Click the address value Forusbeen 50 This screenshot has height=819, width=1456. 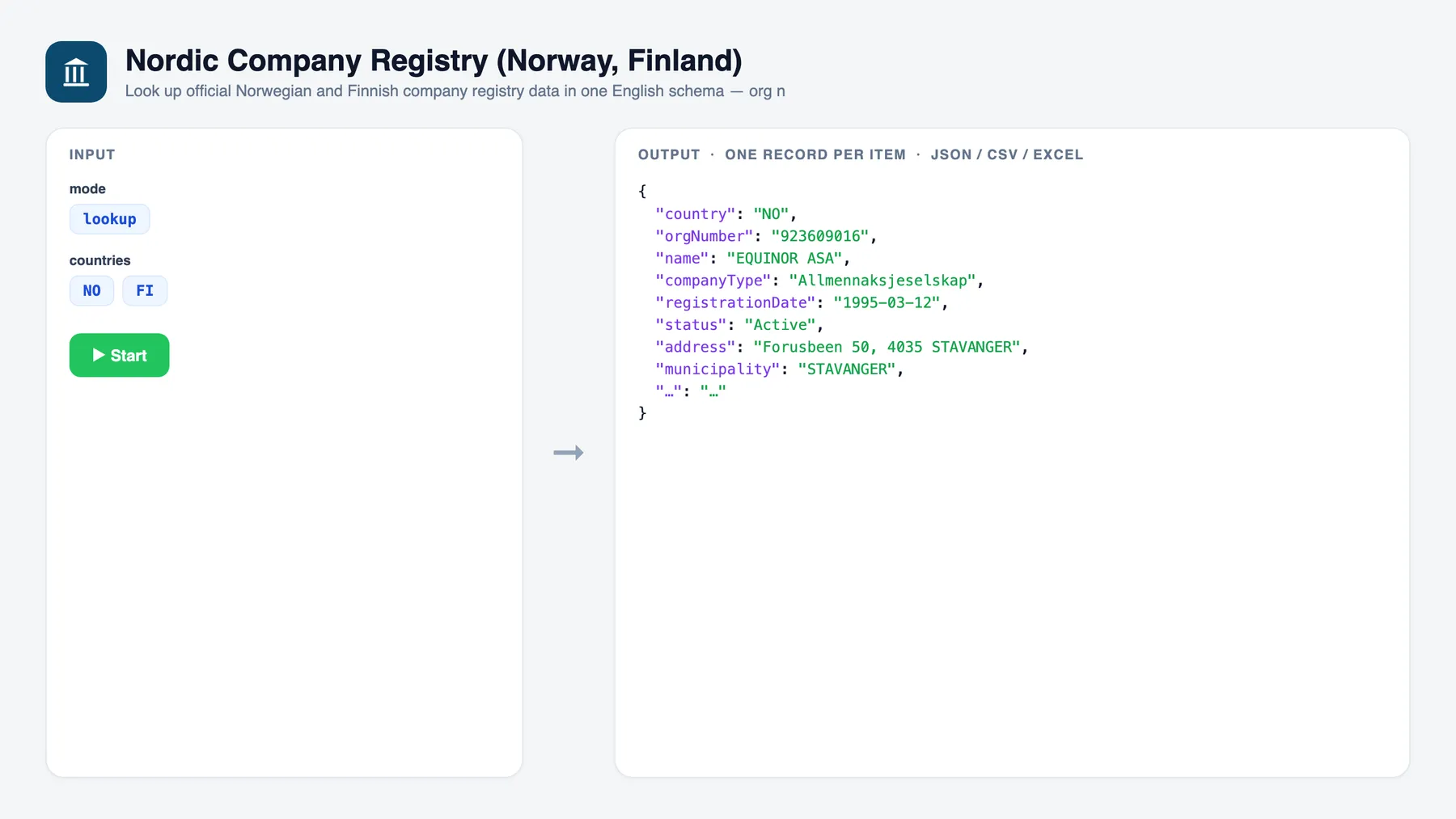tap(887, 348)
